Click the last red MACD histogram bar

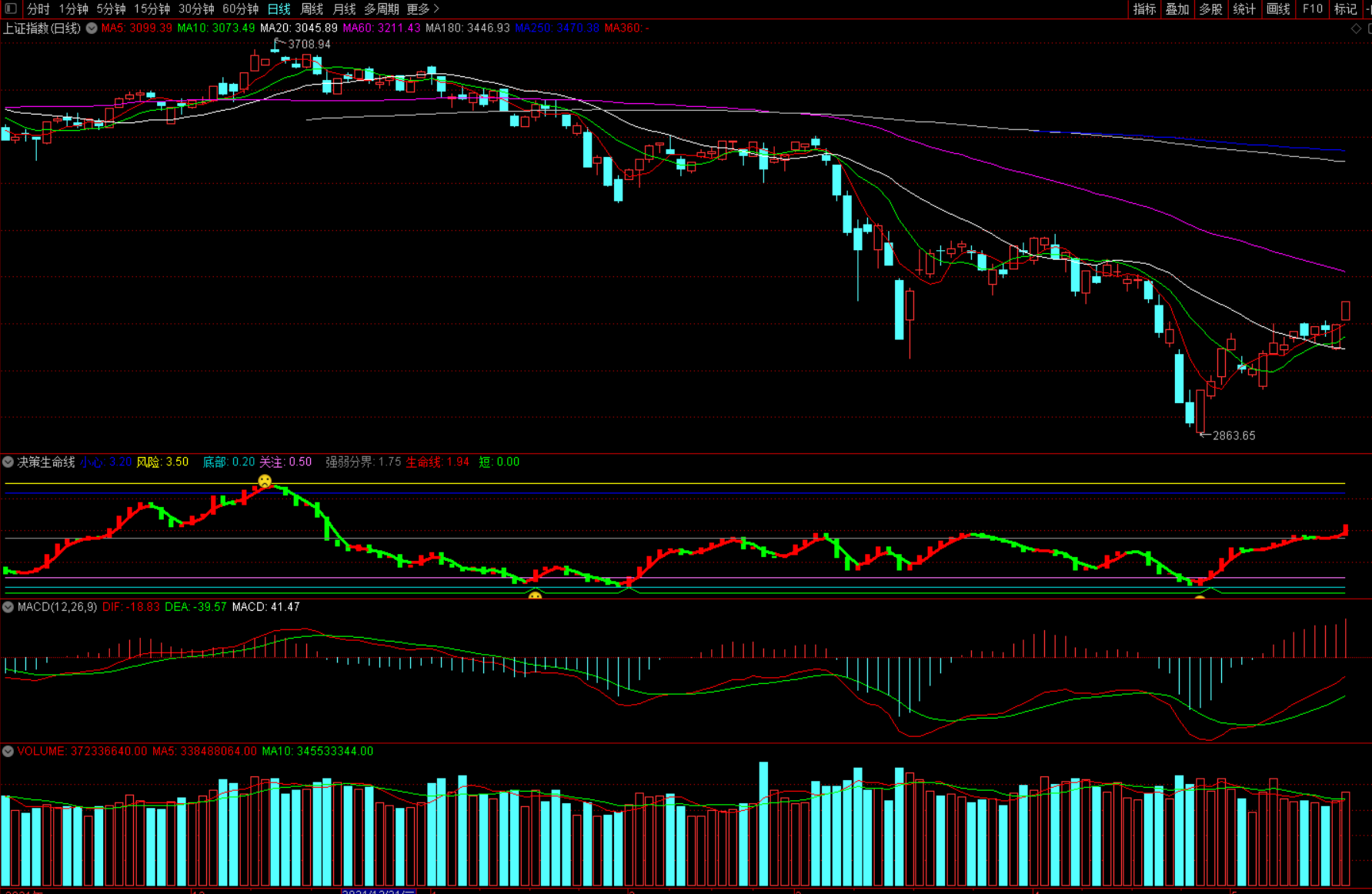pyautogui.click(x=1346, y=638)
